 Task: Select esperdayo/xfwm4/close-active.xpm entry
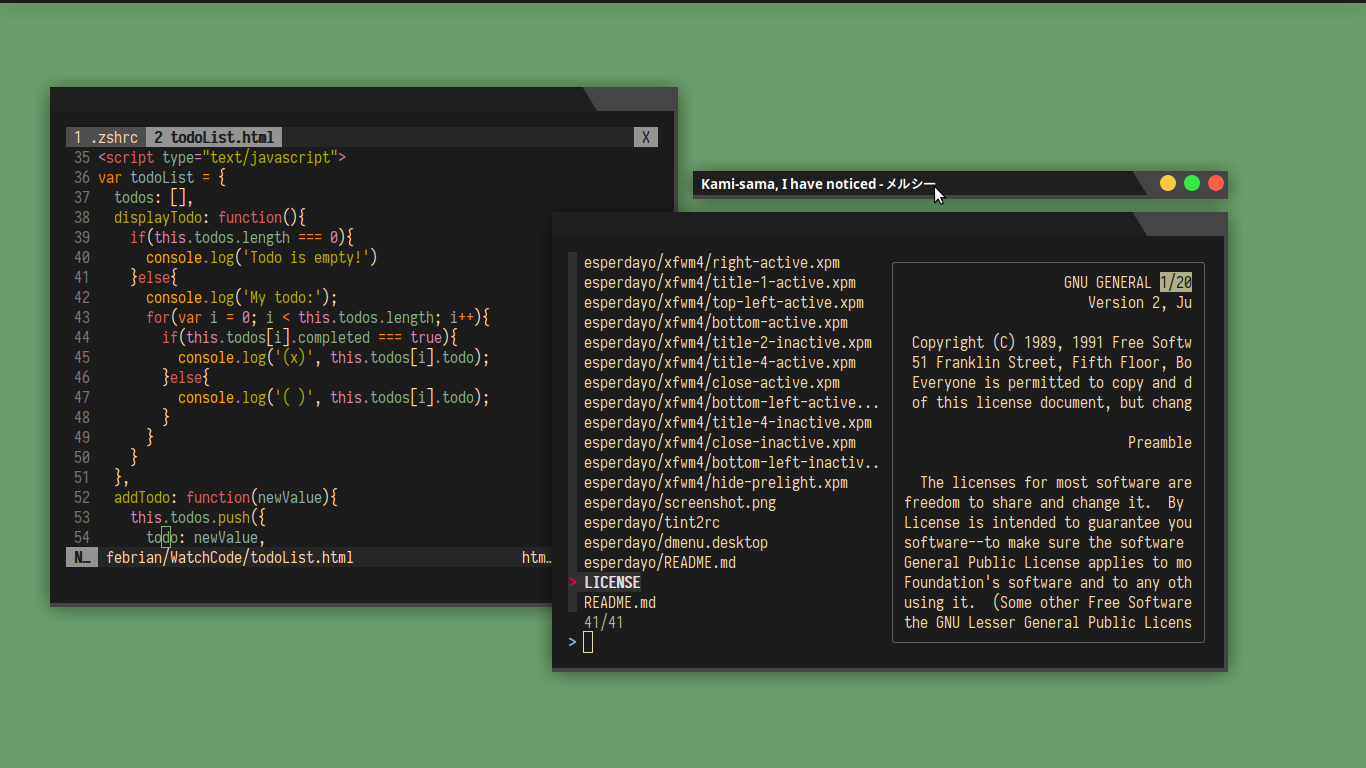coord(712,383)
